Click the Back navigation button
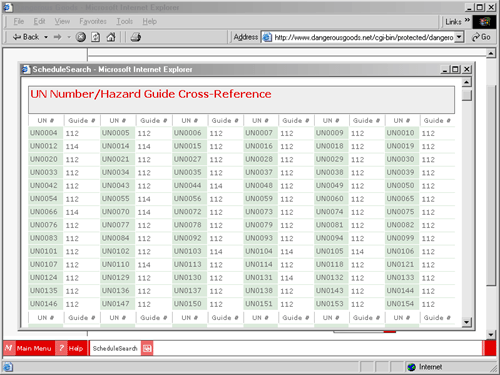 point(26,37)
